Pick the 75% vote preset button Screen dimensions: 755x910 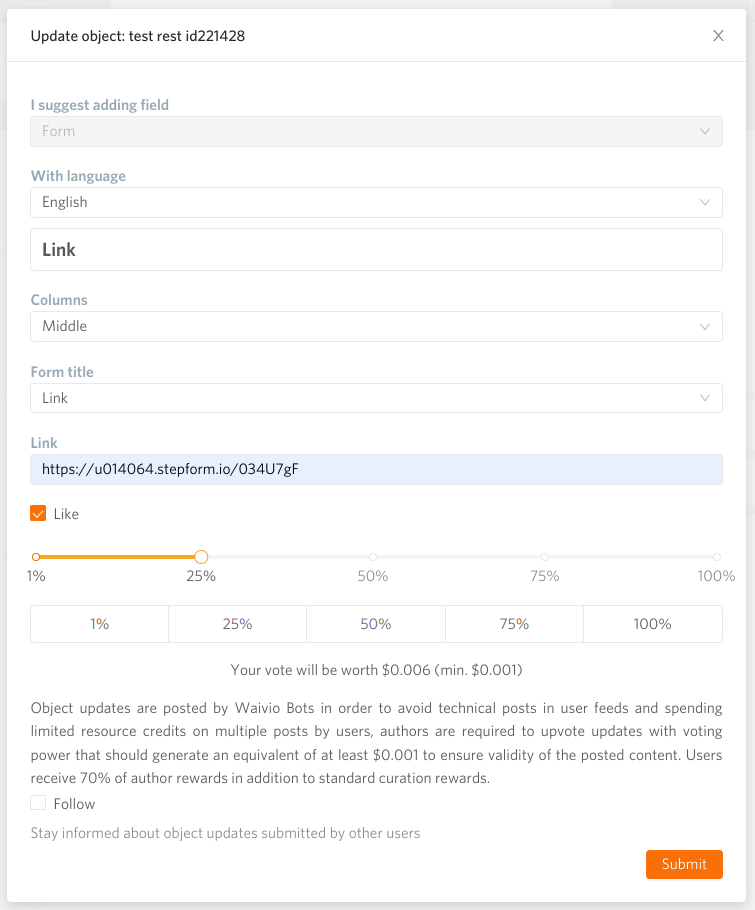click(x=514, y=624)
